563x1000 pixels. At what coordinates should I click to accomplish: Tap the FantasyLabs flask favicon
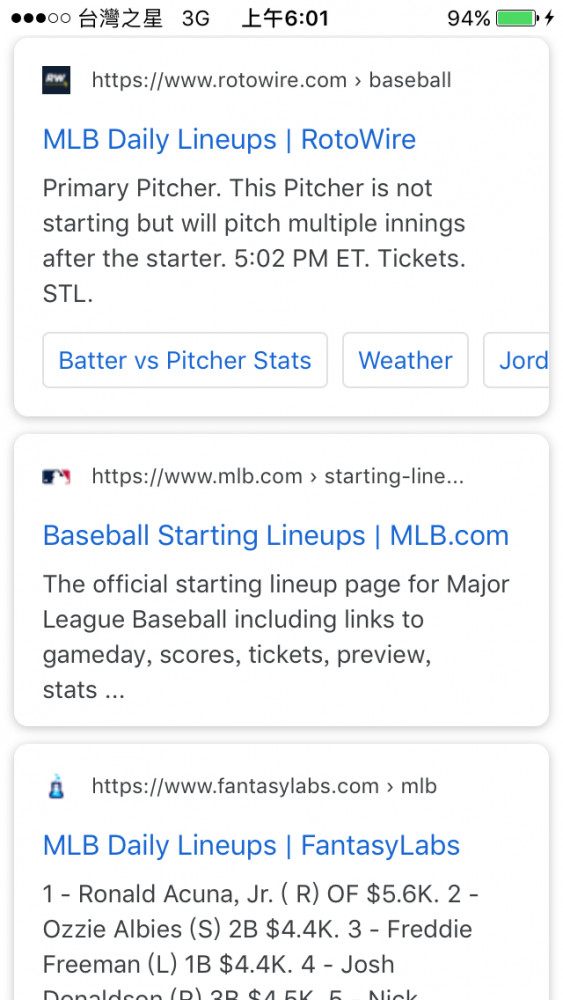point(56,786)
